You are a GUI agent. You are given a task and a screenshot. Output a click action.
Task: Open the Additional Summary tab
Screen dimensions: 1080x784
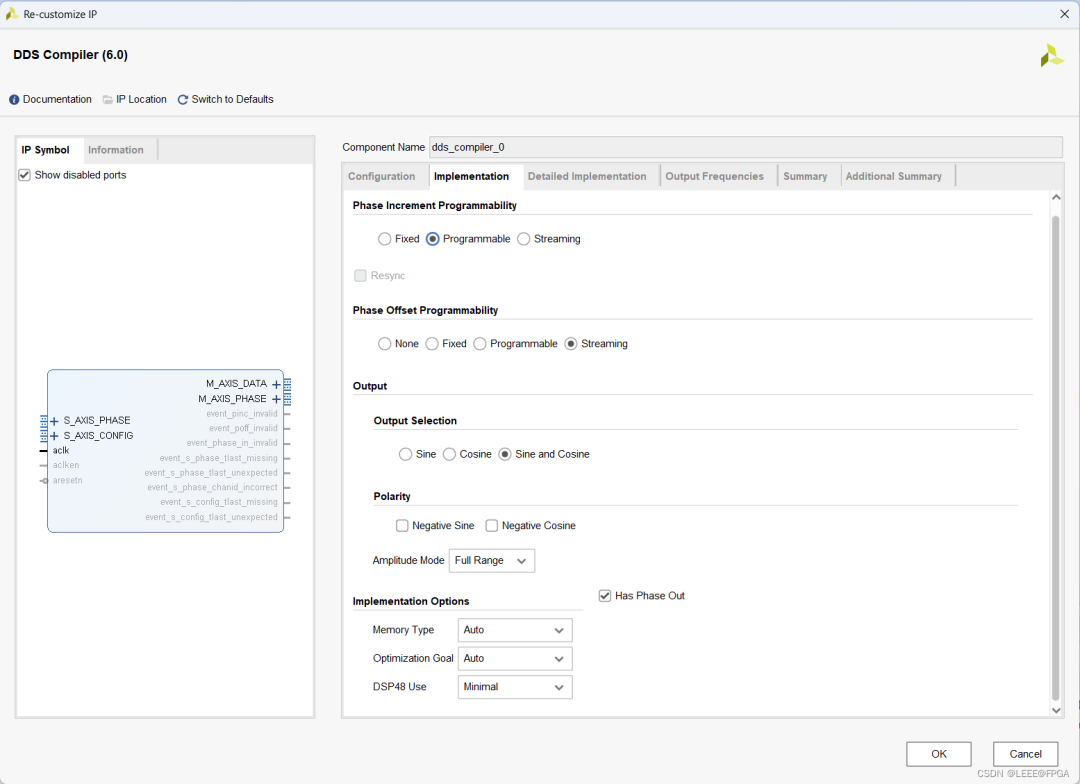click(894, 176)
